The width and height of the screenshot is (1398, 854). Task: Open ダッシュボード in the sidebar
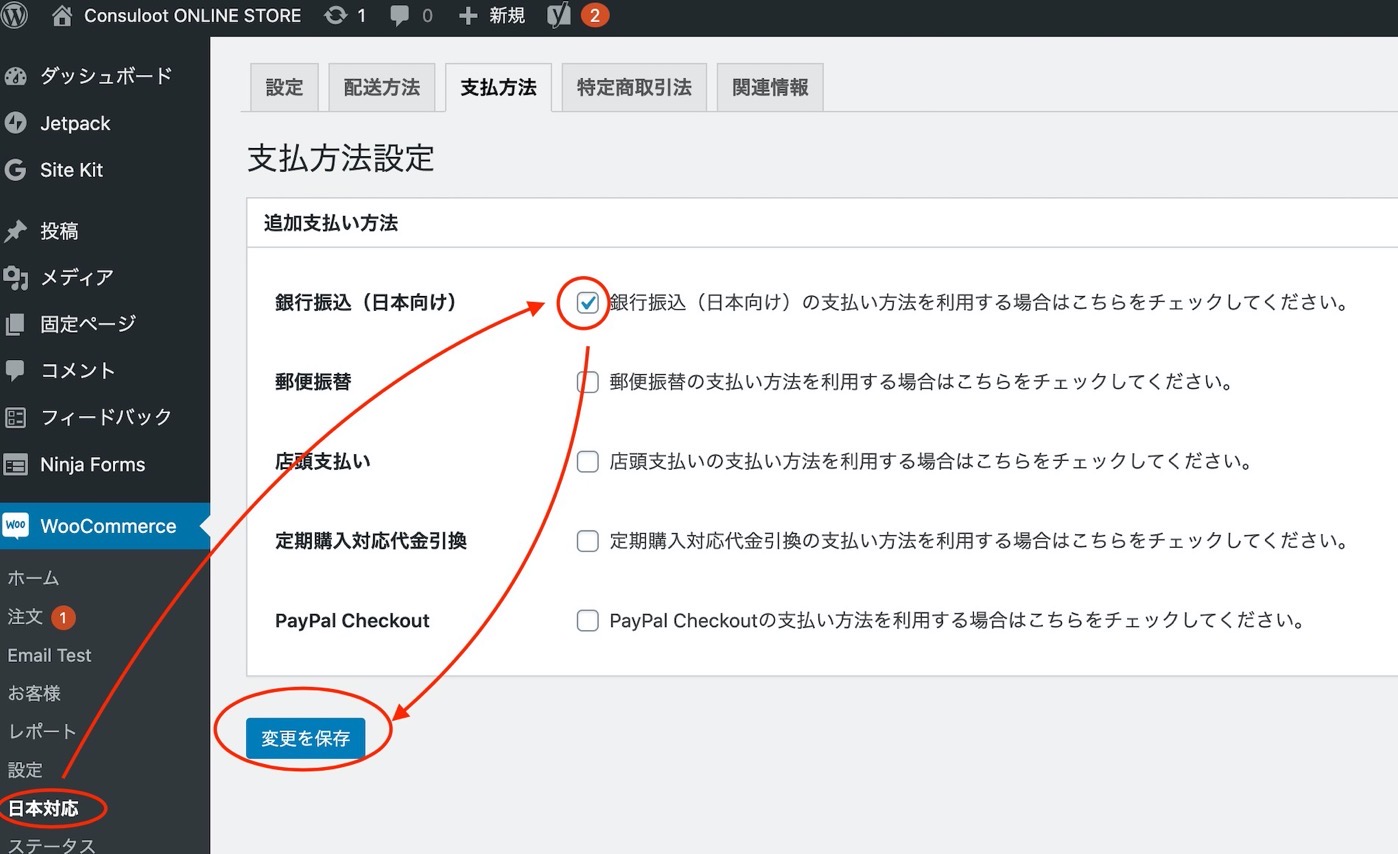[106, 76]
